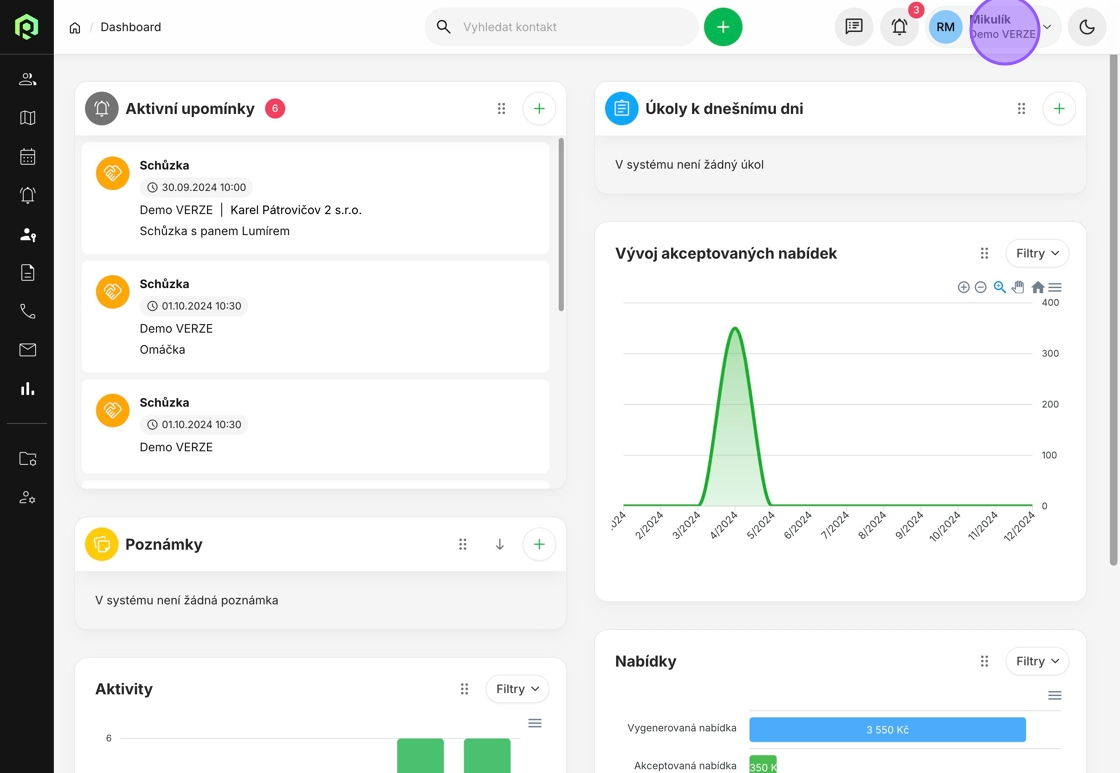Open the phone calls icon in the sidebar
This screenshot has height=773, width=1120.
coord(27,311)
